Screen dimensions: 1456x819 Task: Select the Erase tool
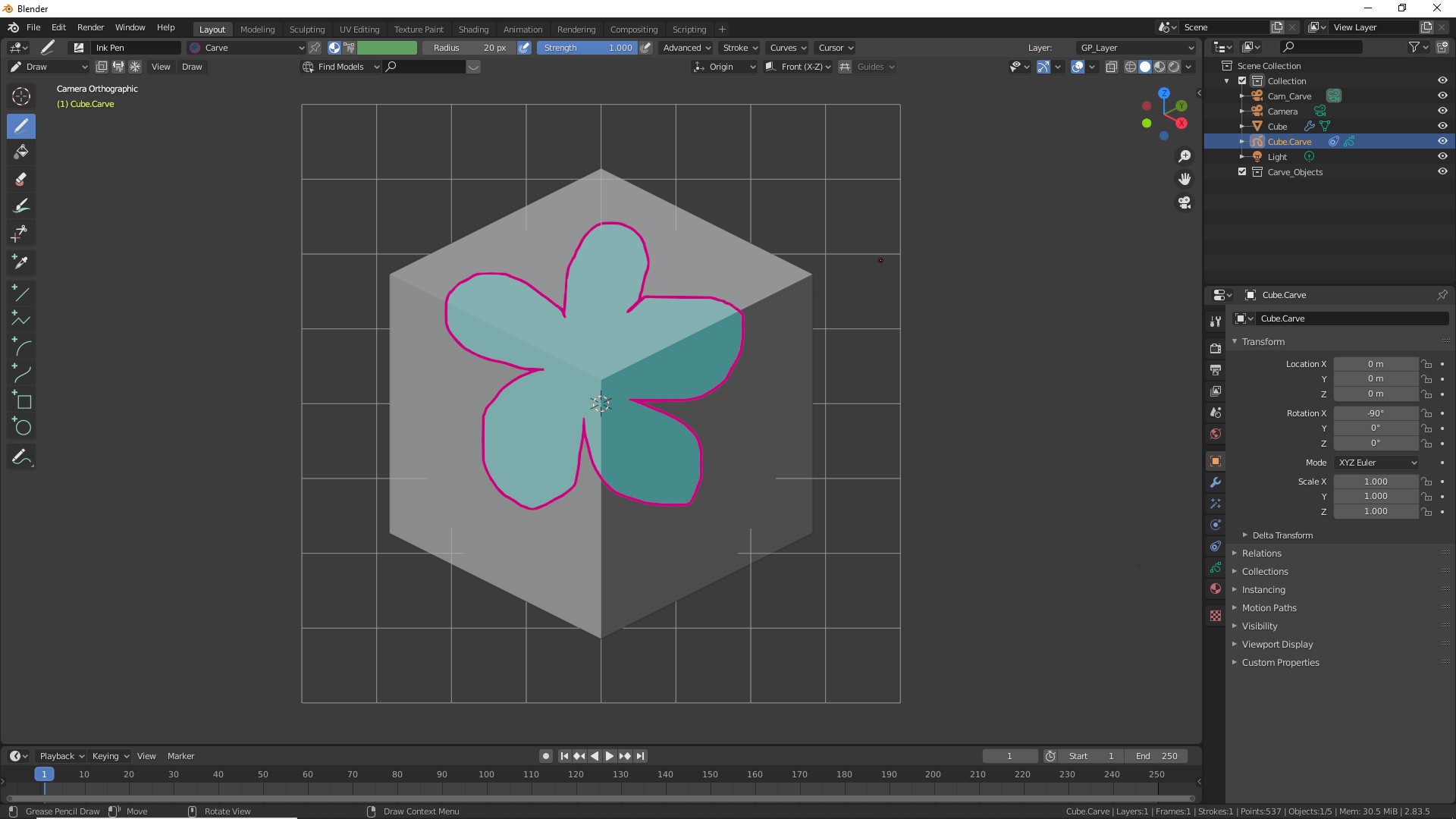tap(21, 180)
